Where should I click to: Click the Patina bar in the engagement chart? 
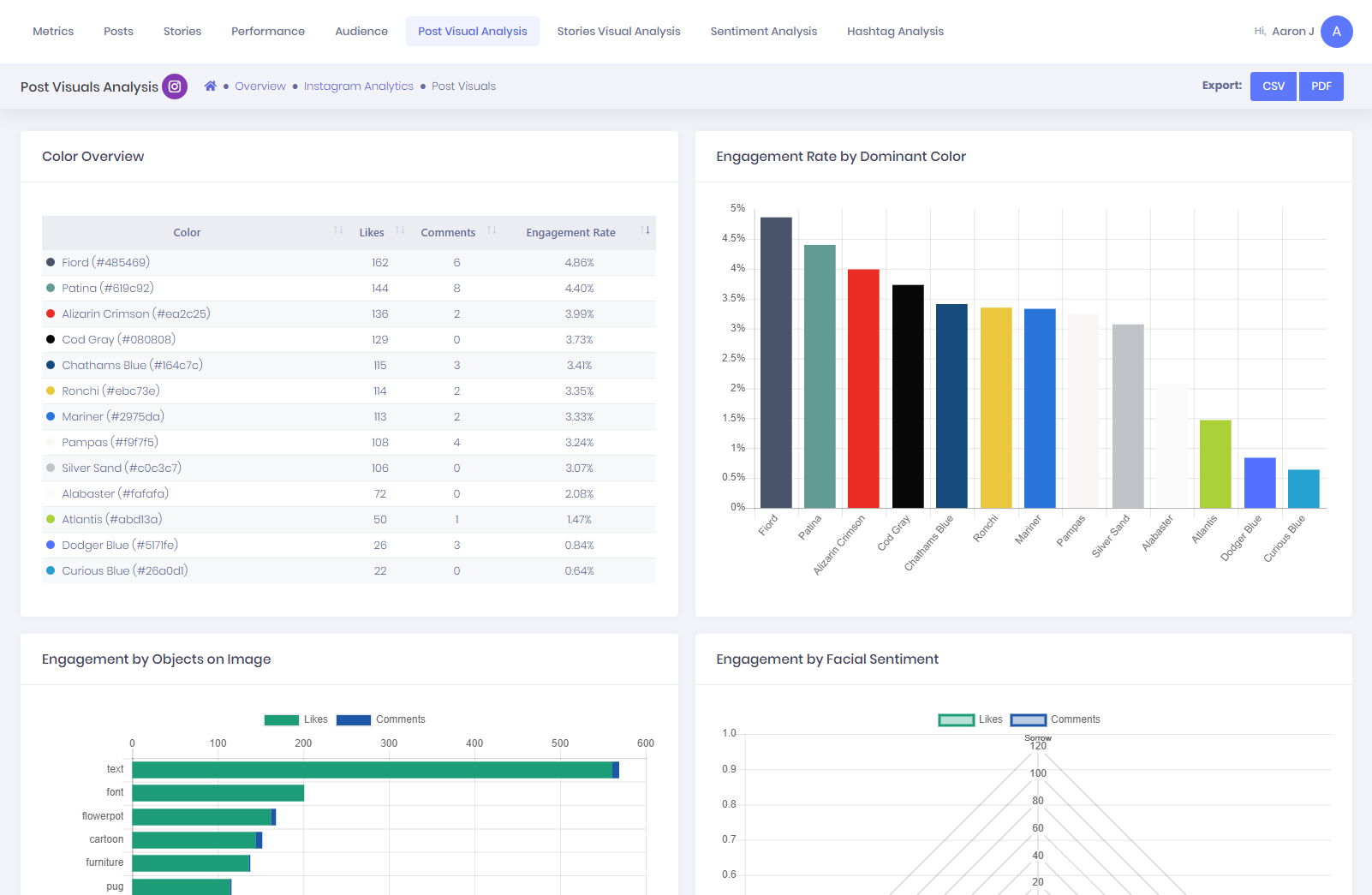(x=820, y=376)
